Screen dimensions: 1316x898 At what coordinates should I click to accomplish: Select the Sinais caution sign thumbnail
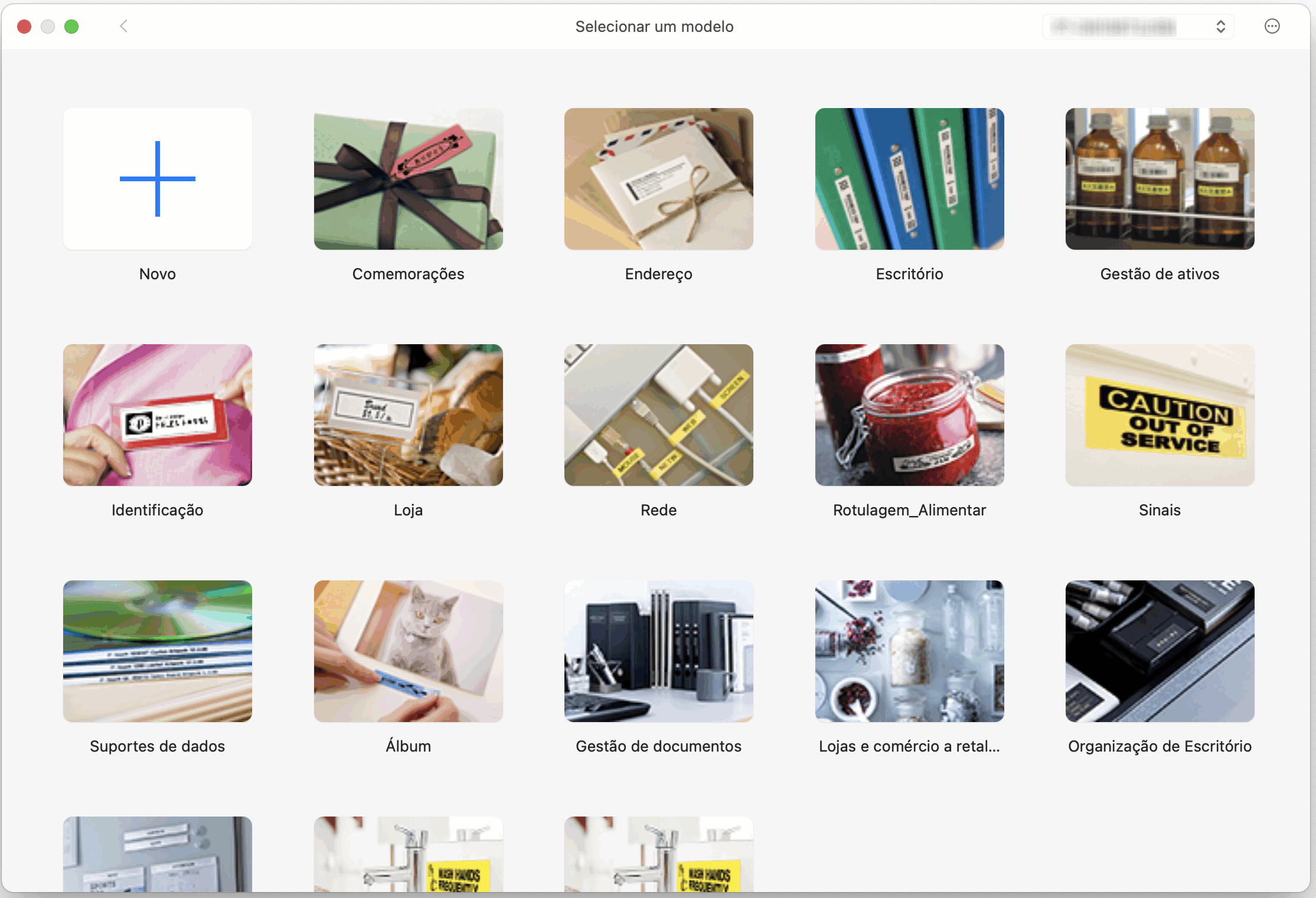point(1160,415)
